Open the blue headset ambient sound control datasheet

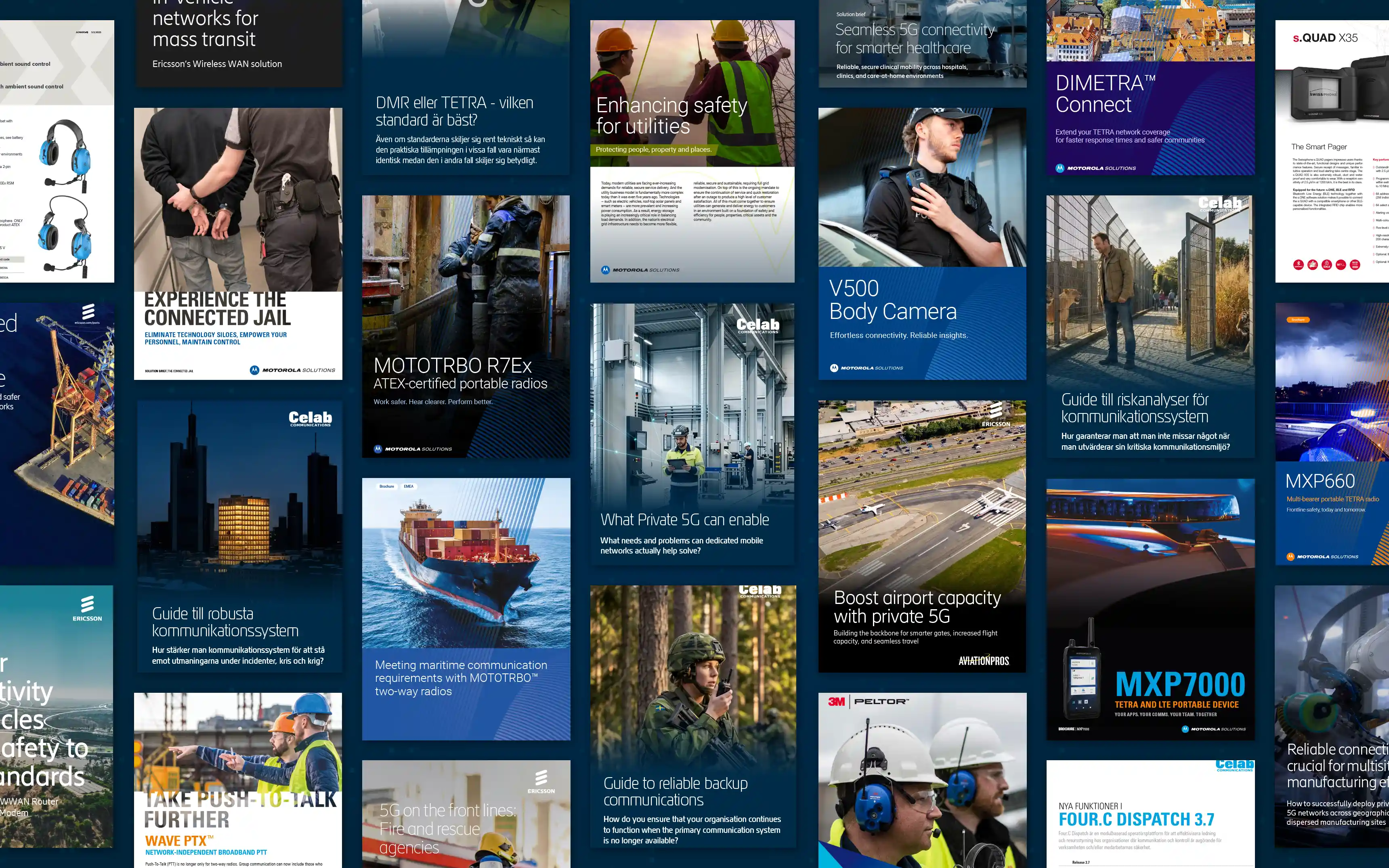pyautogui.click(x=57, y=151)
